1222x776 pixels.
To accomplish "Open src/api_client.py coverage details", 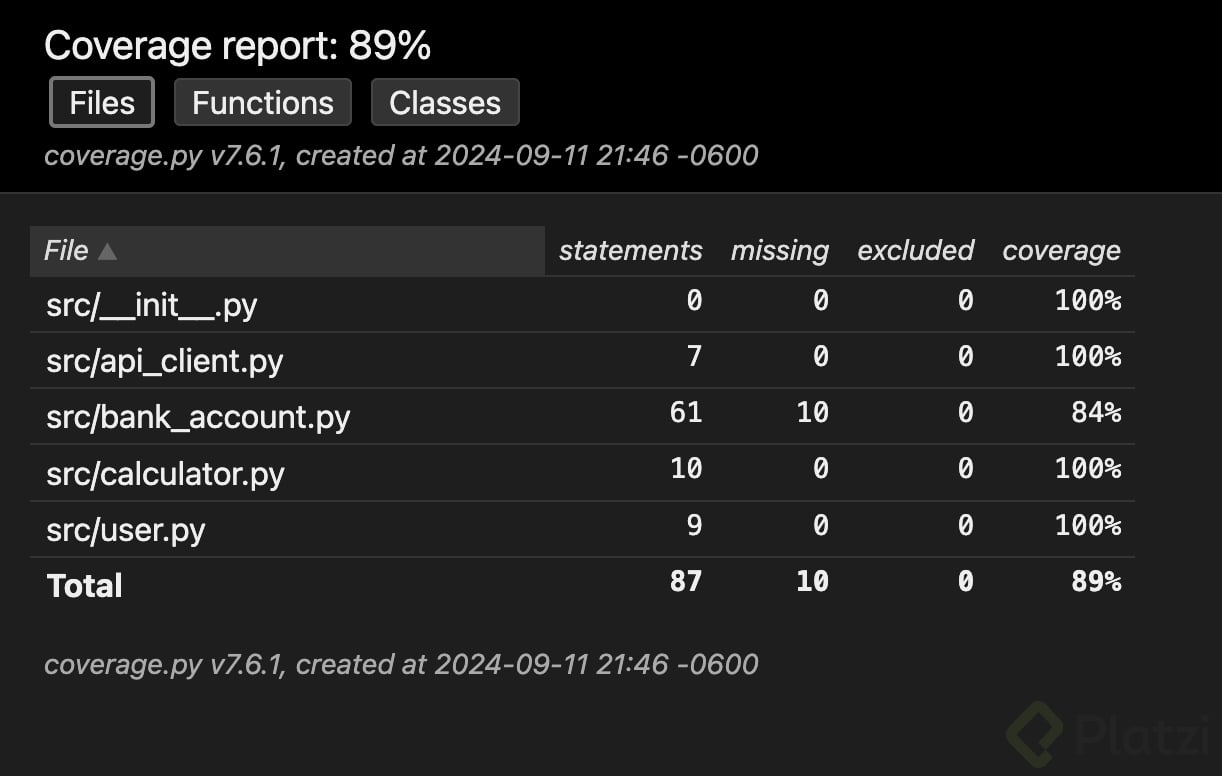I will point(165,361).
